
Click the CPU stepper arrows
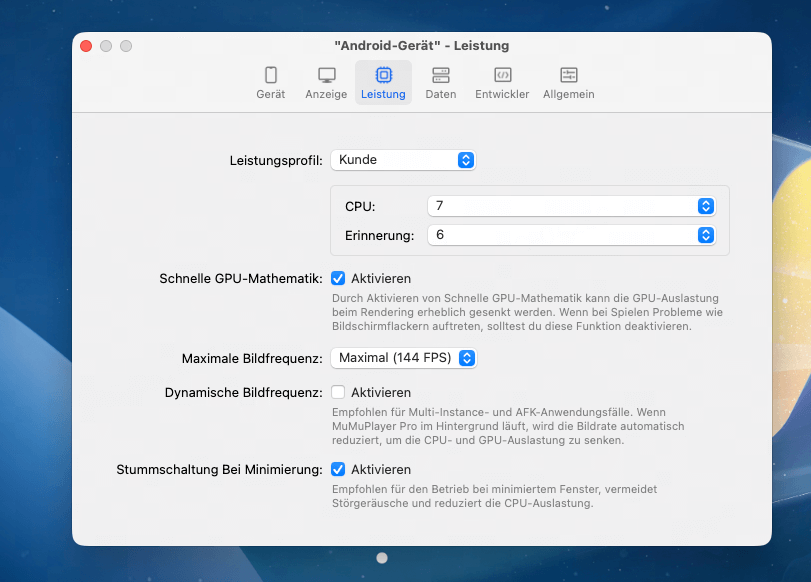coord(705,206)
